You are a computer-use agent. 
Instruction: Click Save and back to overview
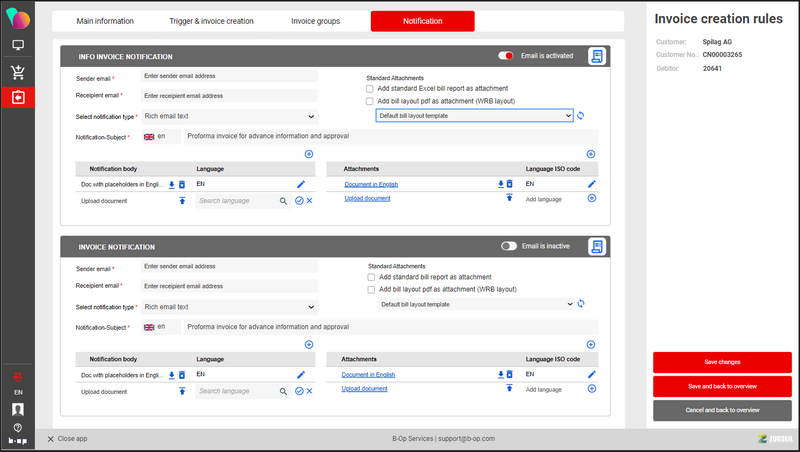pyautogui.click(x=722, y=386)
